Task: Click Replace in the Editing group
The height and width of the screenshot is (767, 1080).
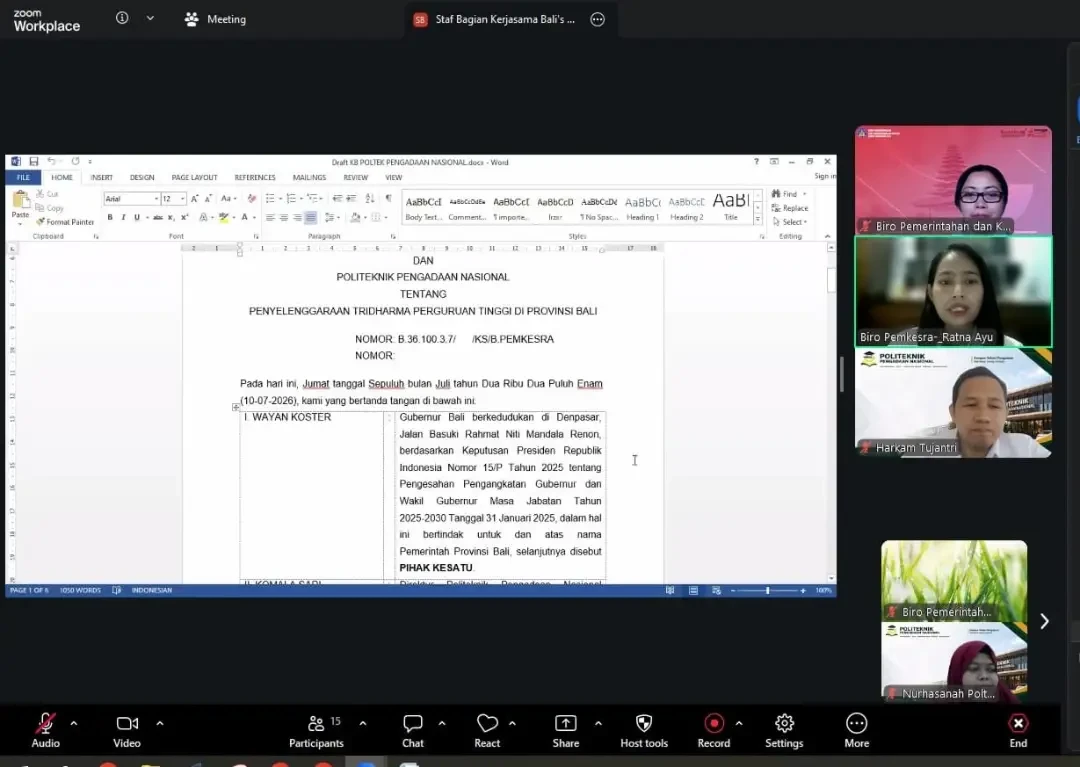Action: coord(790,208)
